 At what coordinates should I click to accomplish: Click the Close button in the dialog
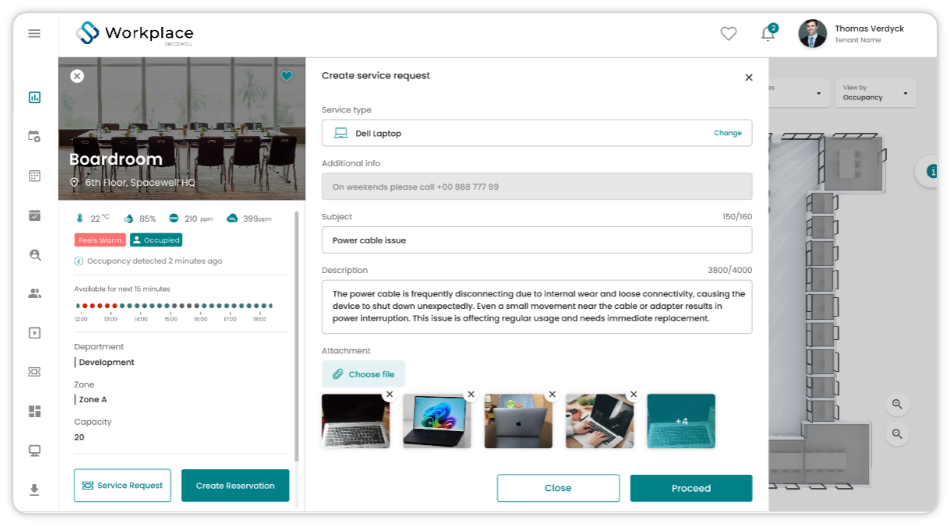coord(558,488)
